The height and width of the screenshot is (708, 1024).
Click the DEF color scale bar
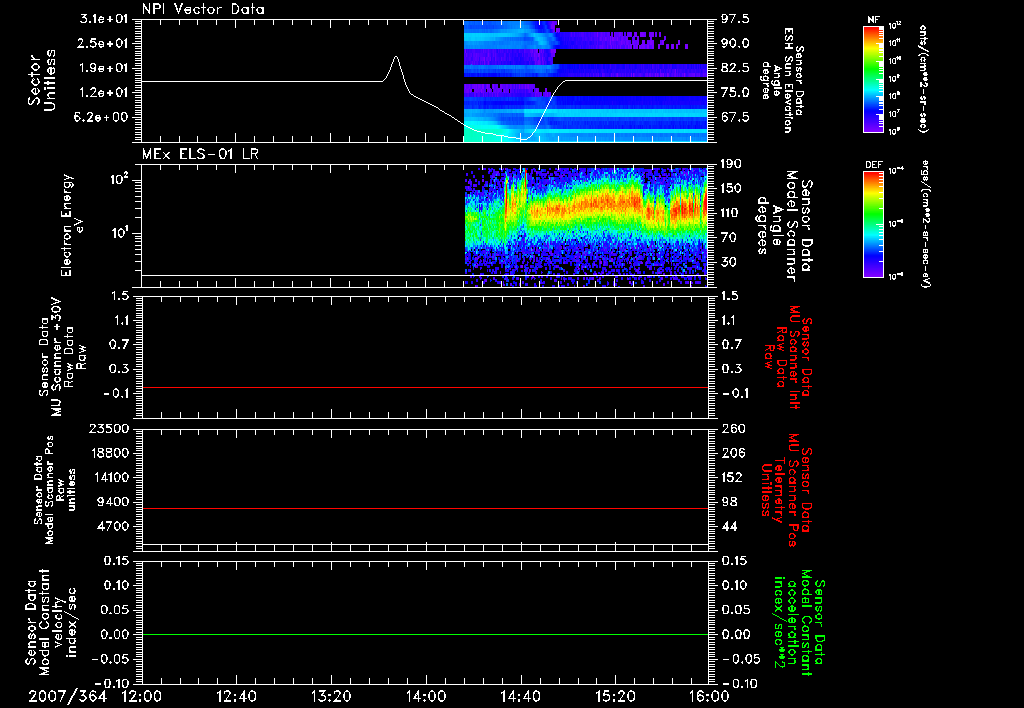point(873,224)
